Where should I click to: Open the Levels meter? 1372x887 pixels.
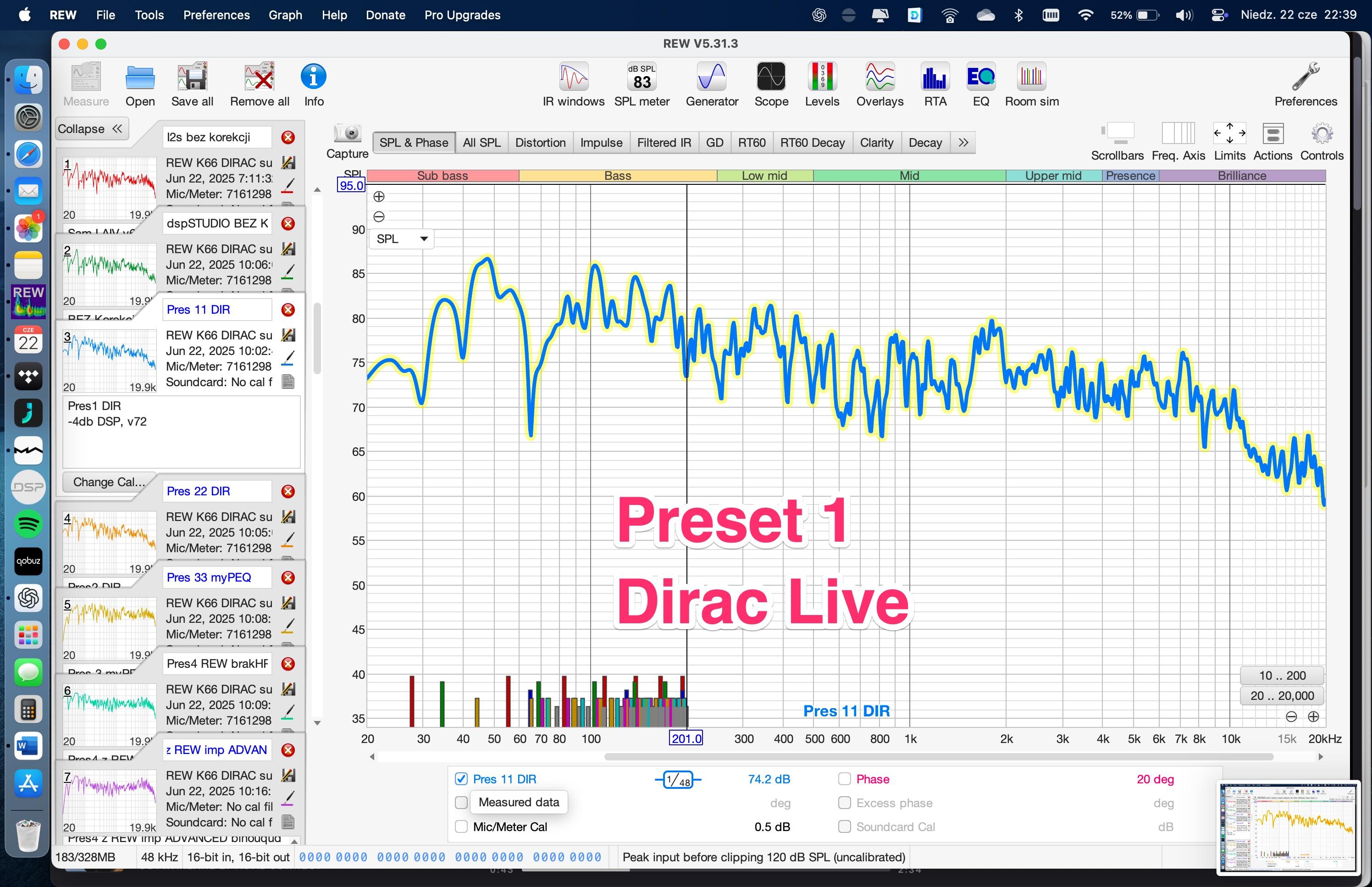(822, 85)
